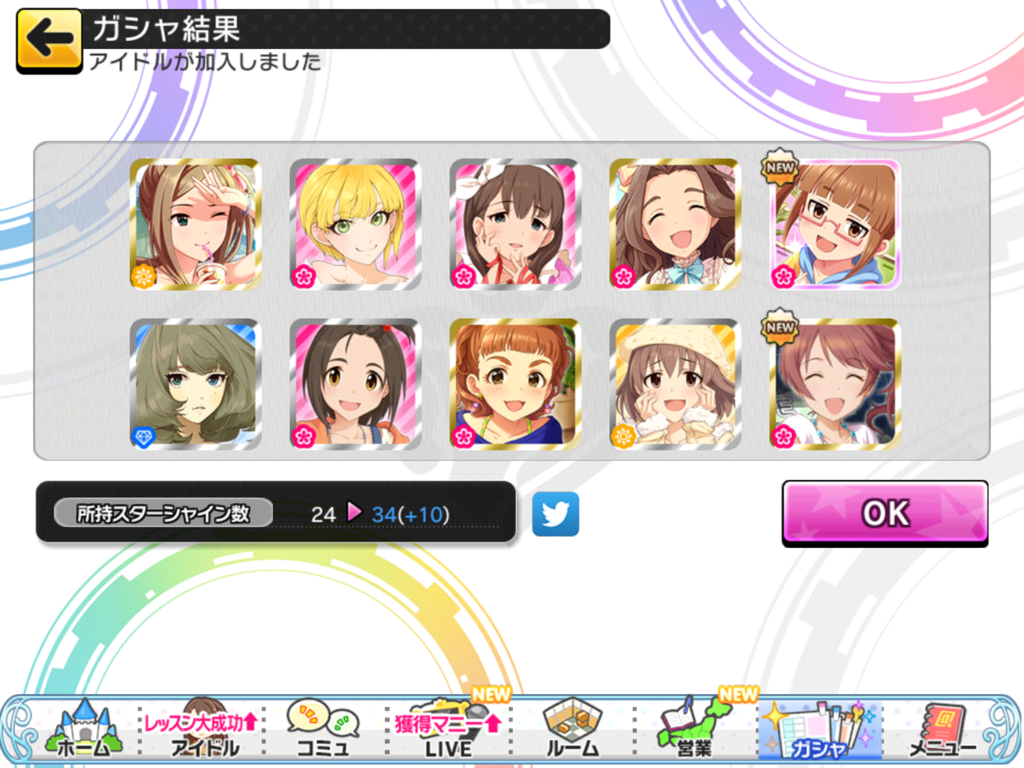Viewport: 1024px width, 768px height.
Task: Select the highlighted ガシャ tab
Action: [x=820, y=730]
